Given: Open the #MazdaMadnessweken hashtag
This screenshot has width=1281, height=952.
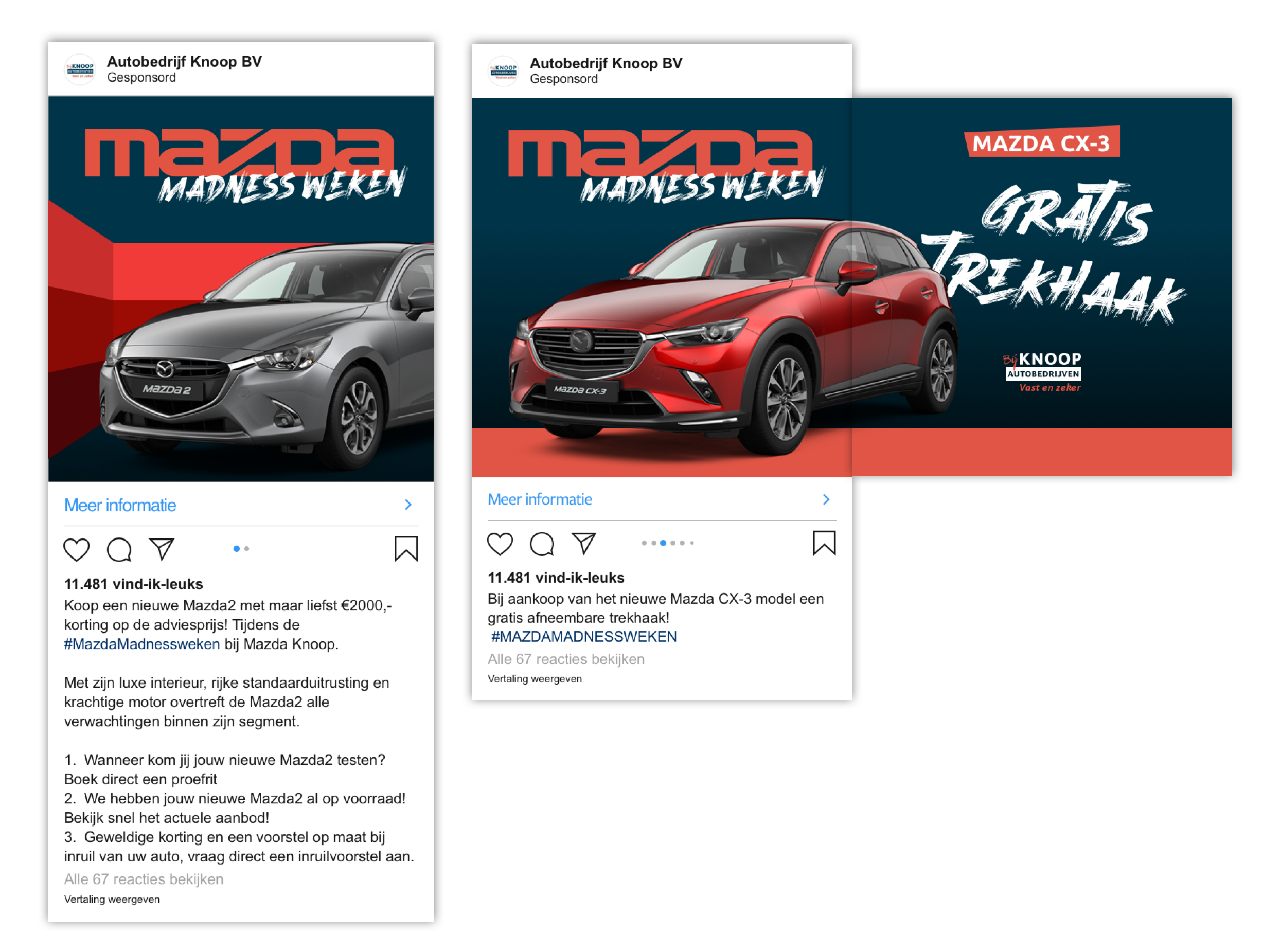Looking at the screenshot, I should (142, 644).
